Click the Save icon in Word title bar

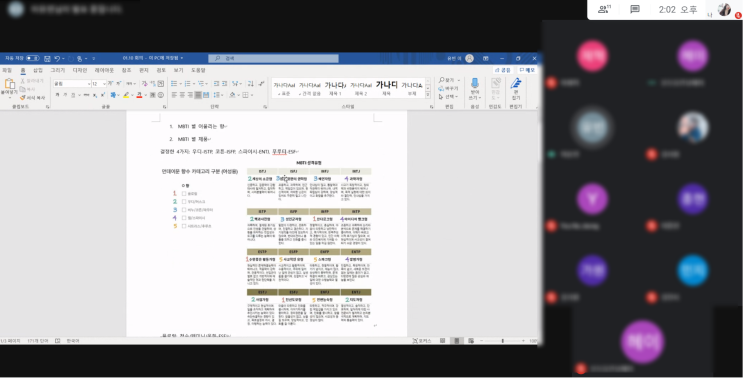(x=47, y=58)
